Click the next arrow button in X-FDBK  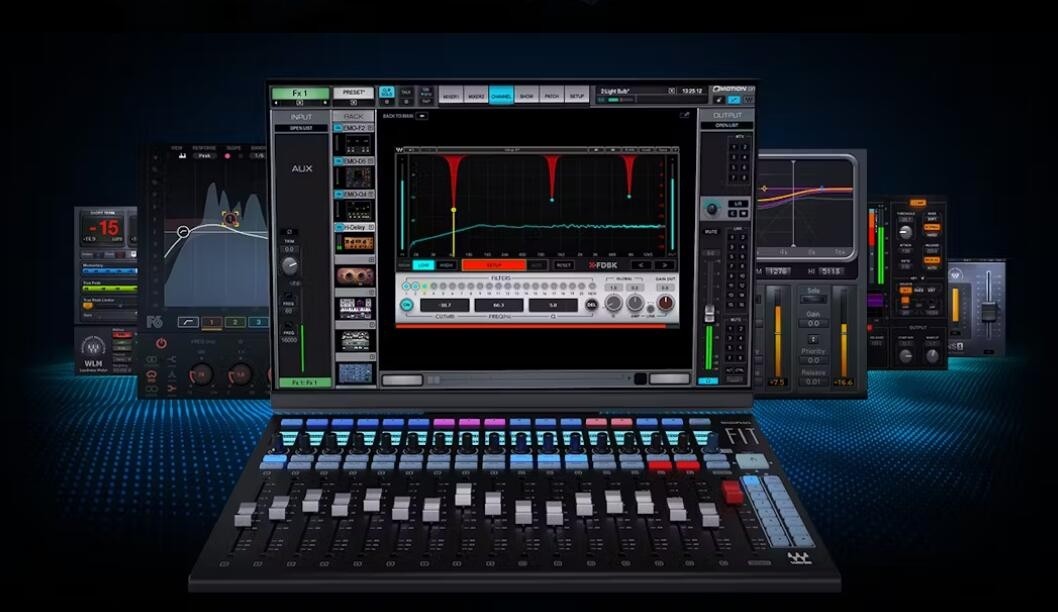663,265
